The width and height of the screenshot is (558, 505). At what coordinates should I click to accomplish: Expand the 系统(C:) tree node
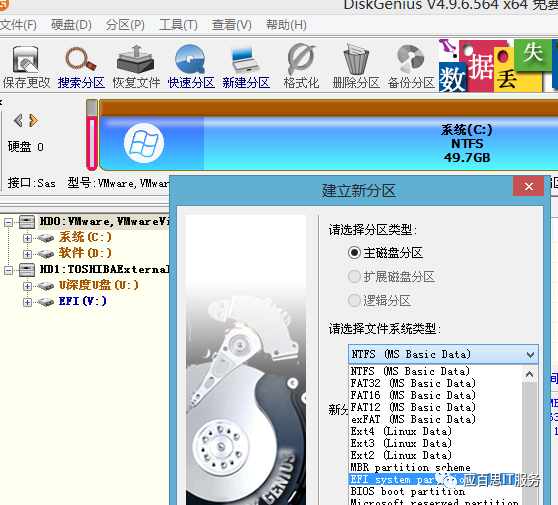27,238
